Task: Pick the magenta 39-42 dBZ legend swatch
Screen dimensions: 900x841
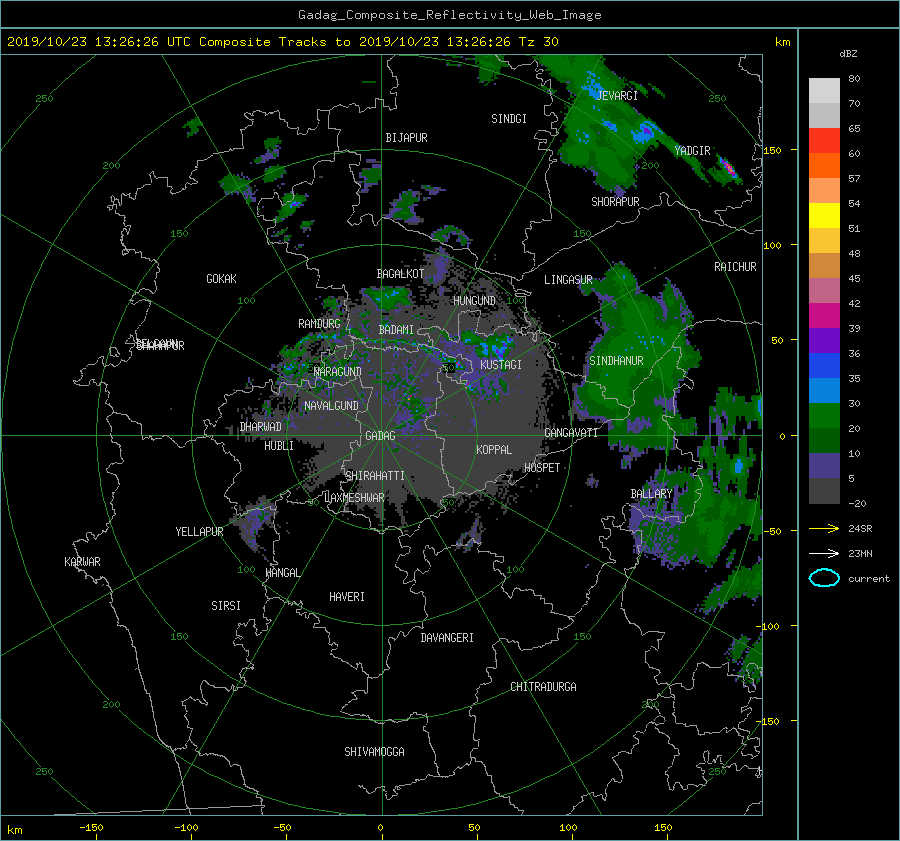Action: pos(824,315)
